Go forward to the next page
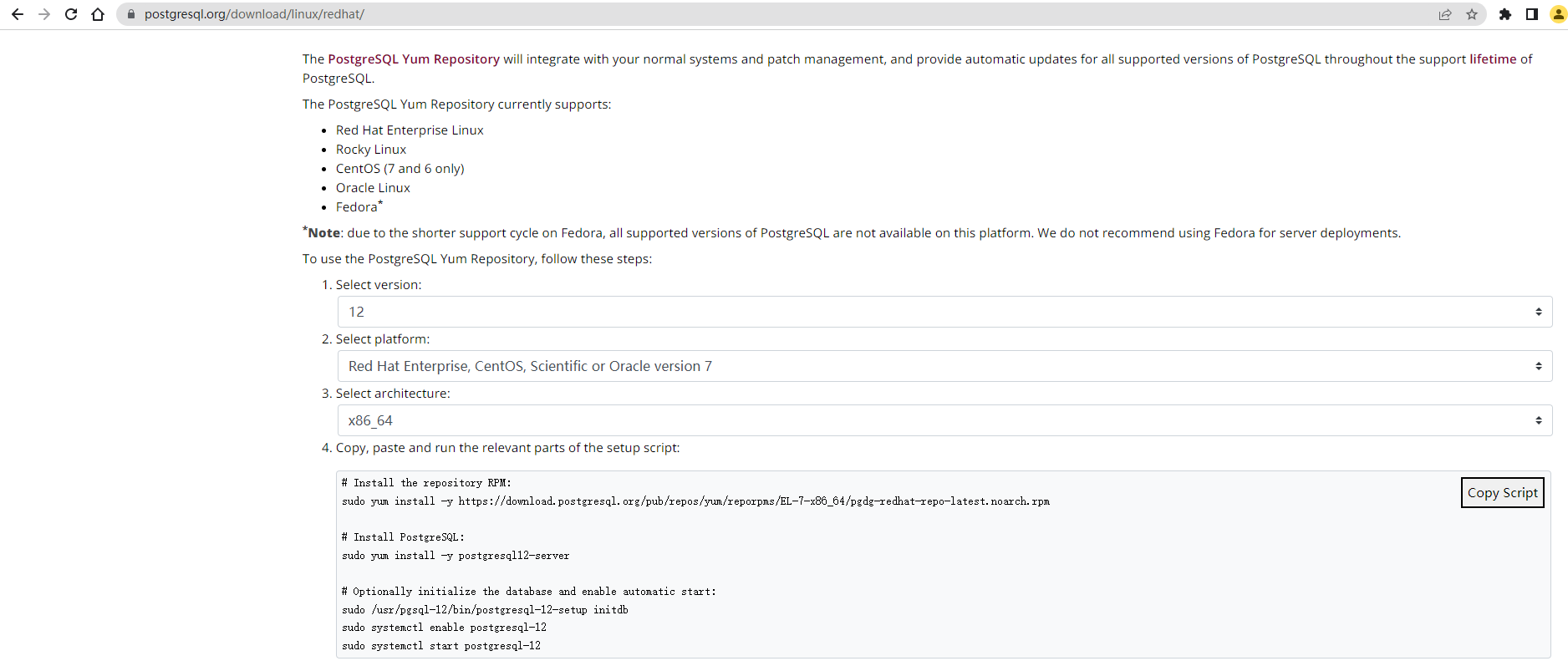The height and width of the screenshot is (661, 1568). coord(44,14)
